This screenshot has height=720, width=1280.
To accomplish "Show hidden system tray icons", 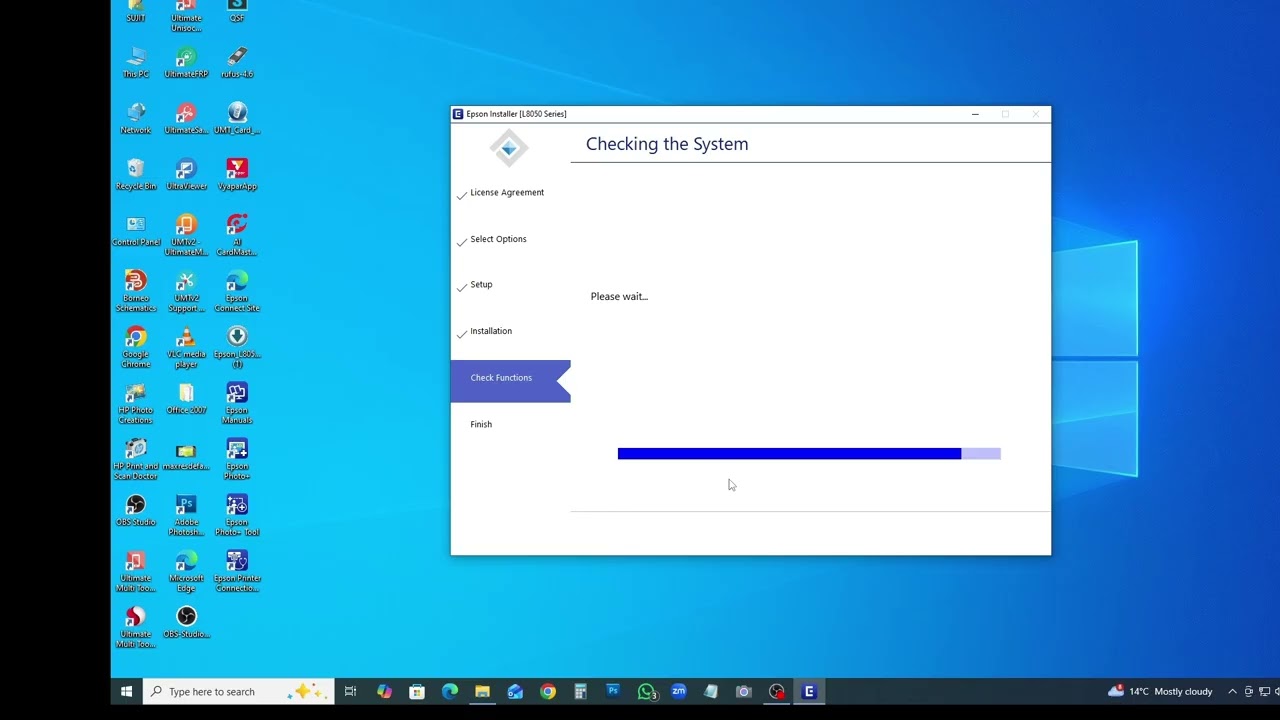I will click(x=1232, y=691).
